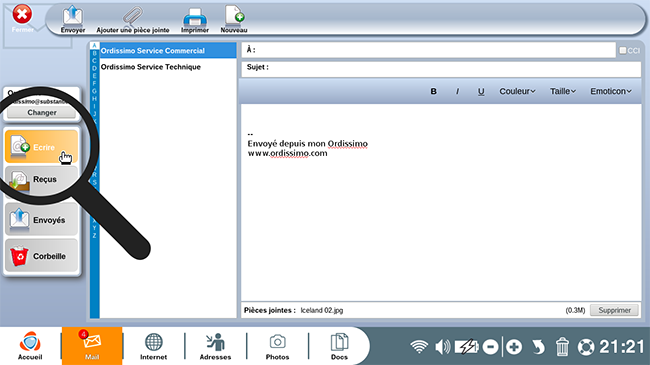Open the Emoticon dropdown
Screen dimensions: 650x365
click(x=611, y=91)
